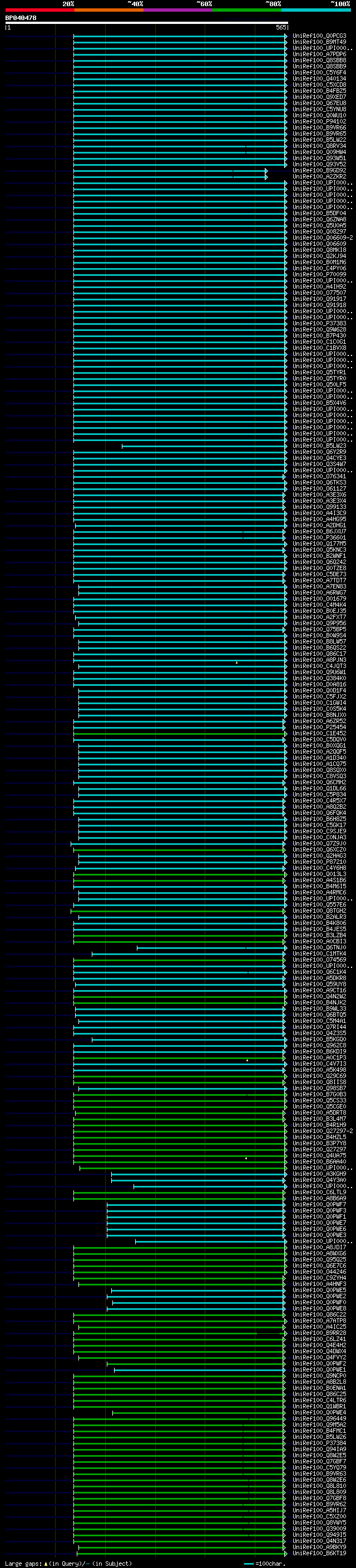
Task: Select hit label UniRef100_Q6FQK4
Action: pos(319,813)
